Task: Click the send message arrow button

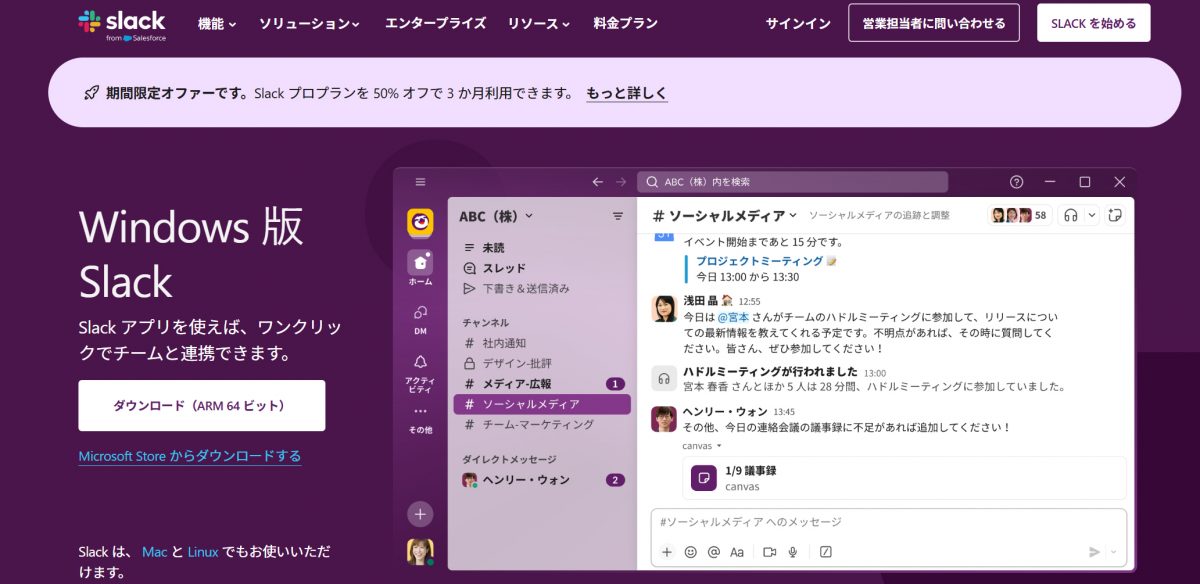Action: click(1094, 552)
